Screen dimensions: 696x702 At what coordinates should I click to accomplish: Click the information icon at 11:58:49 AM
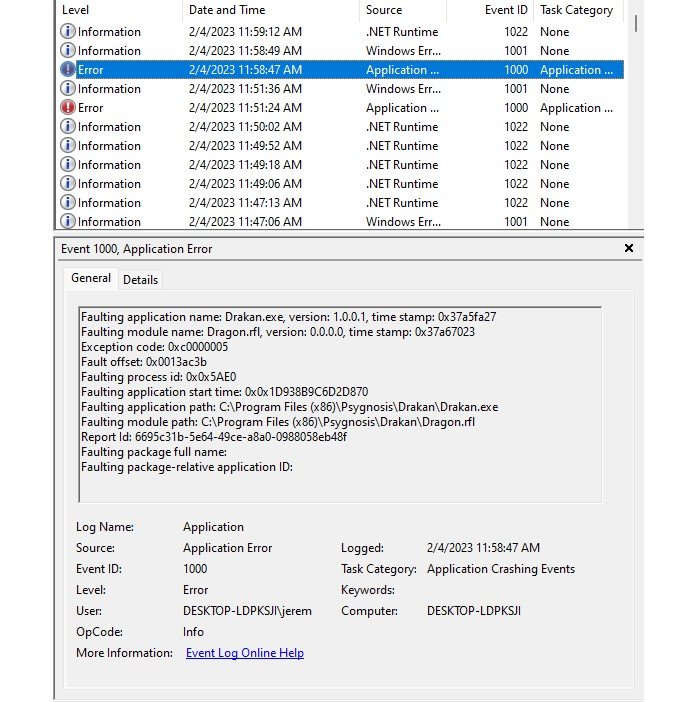[x=68, y=51]
